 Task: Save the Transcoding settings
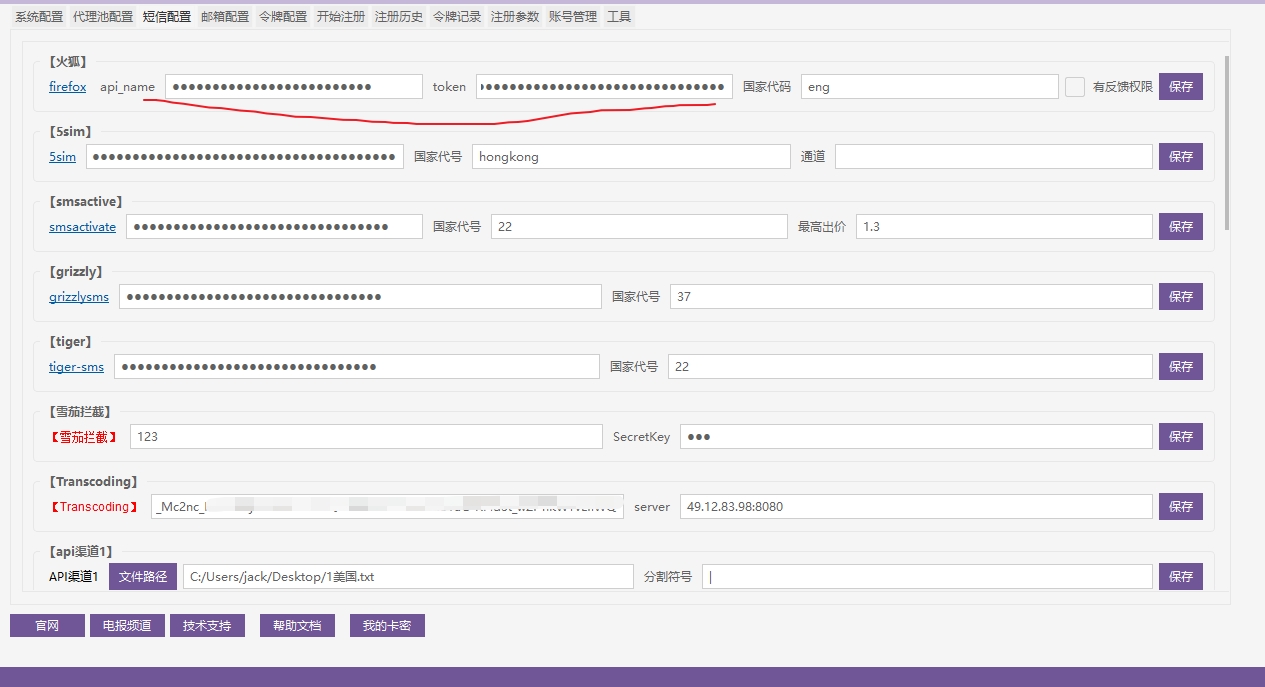click(x=1180, y=507)
